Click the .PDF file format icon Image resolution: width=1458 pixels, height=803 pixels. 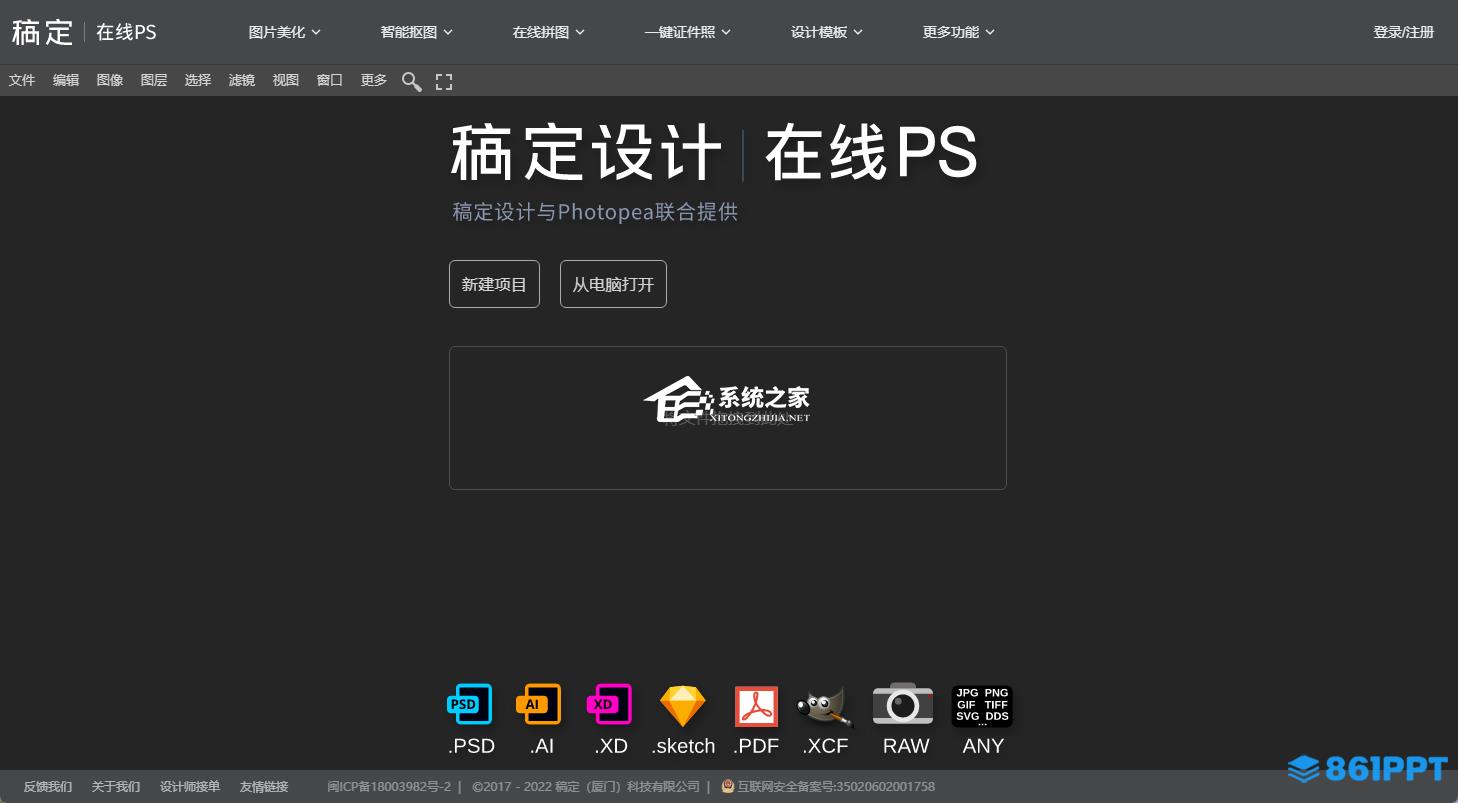click(756, 706)
